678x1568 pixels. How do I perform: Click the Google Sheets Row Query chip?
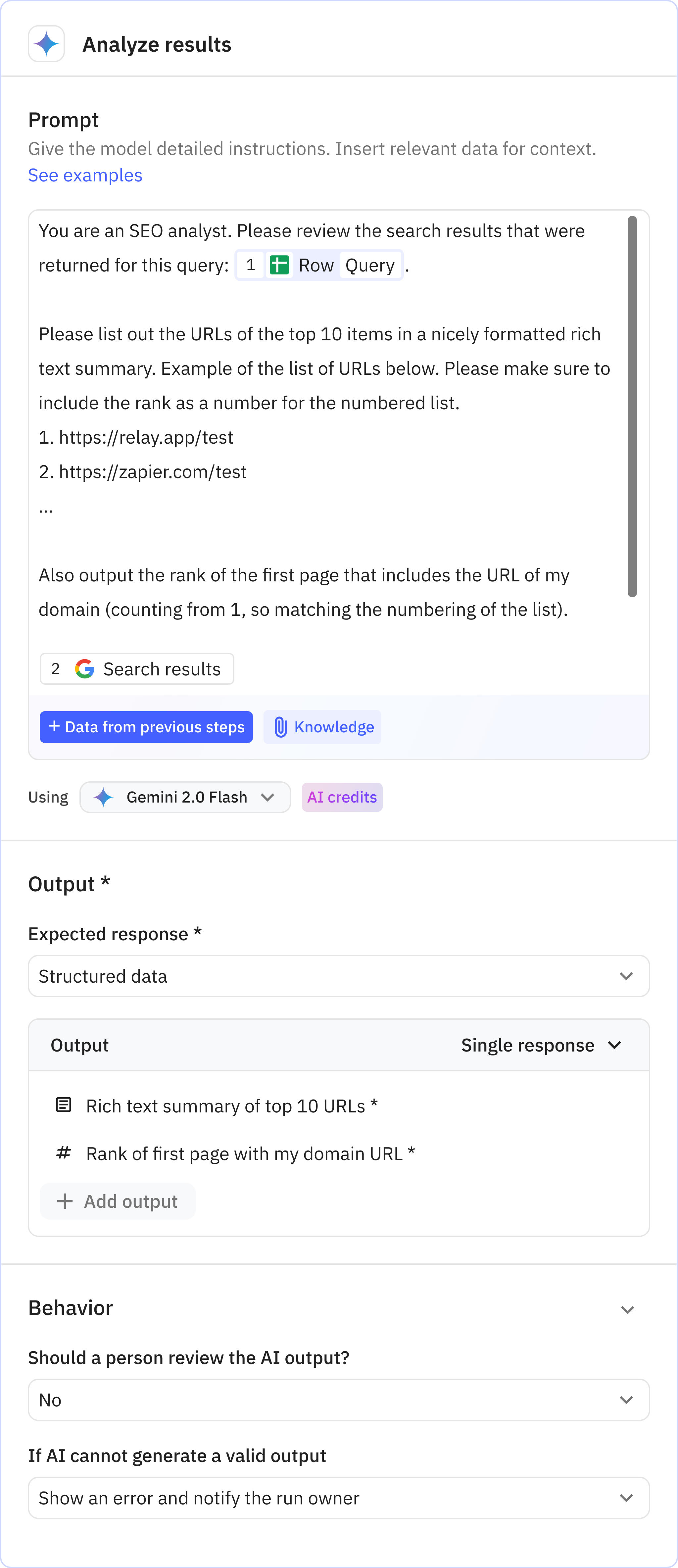click(x=319, y=266)
